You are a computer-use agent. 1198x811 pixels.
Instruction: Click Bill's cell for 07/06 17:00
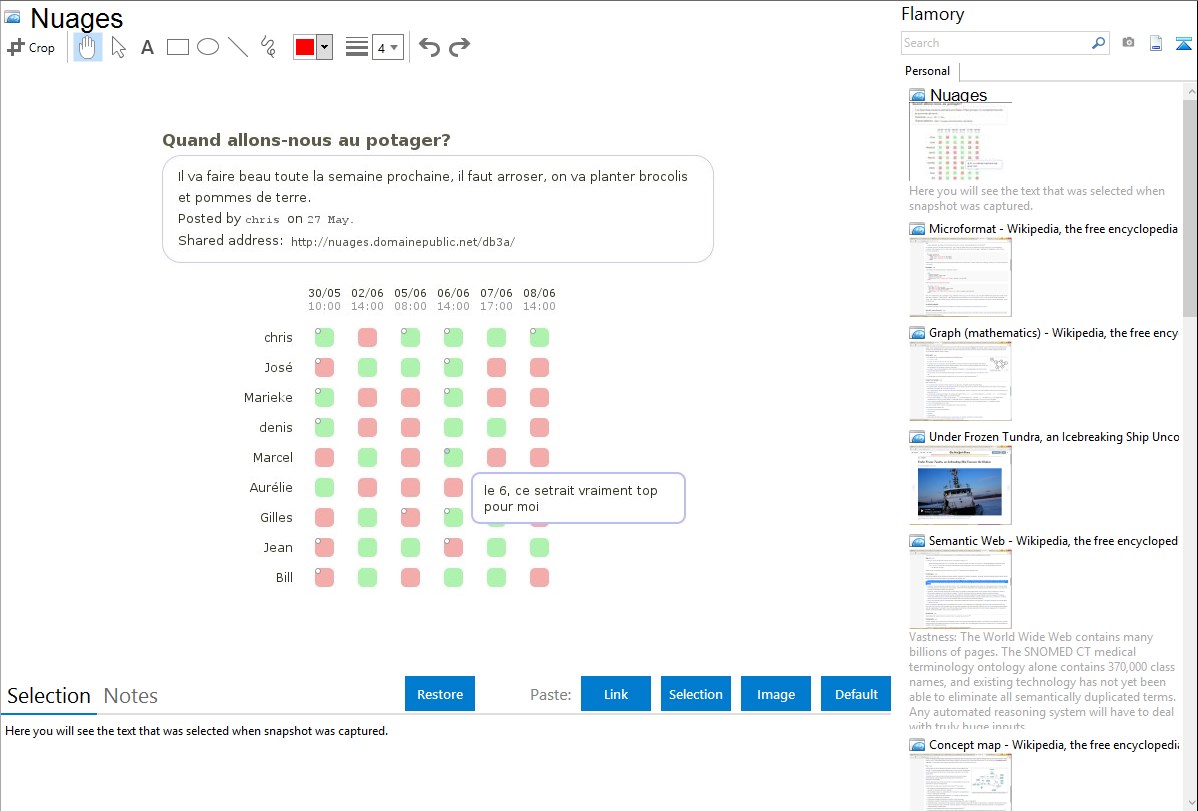(x=497, y=577)
